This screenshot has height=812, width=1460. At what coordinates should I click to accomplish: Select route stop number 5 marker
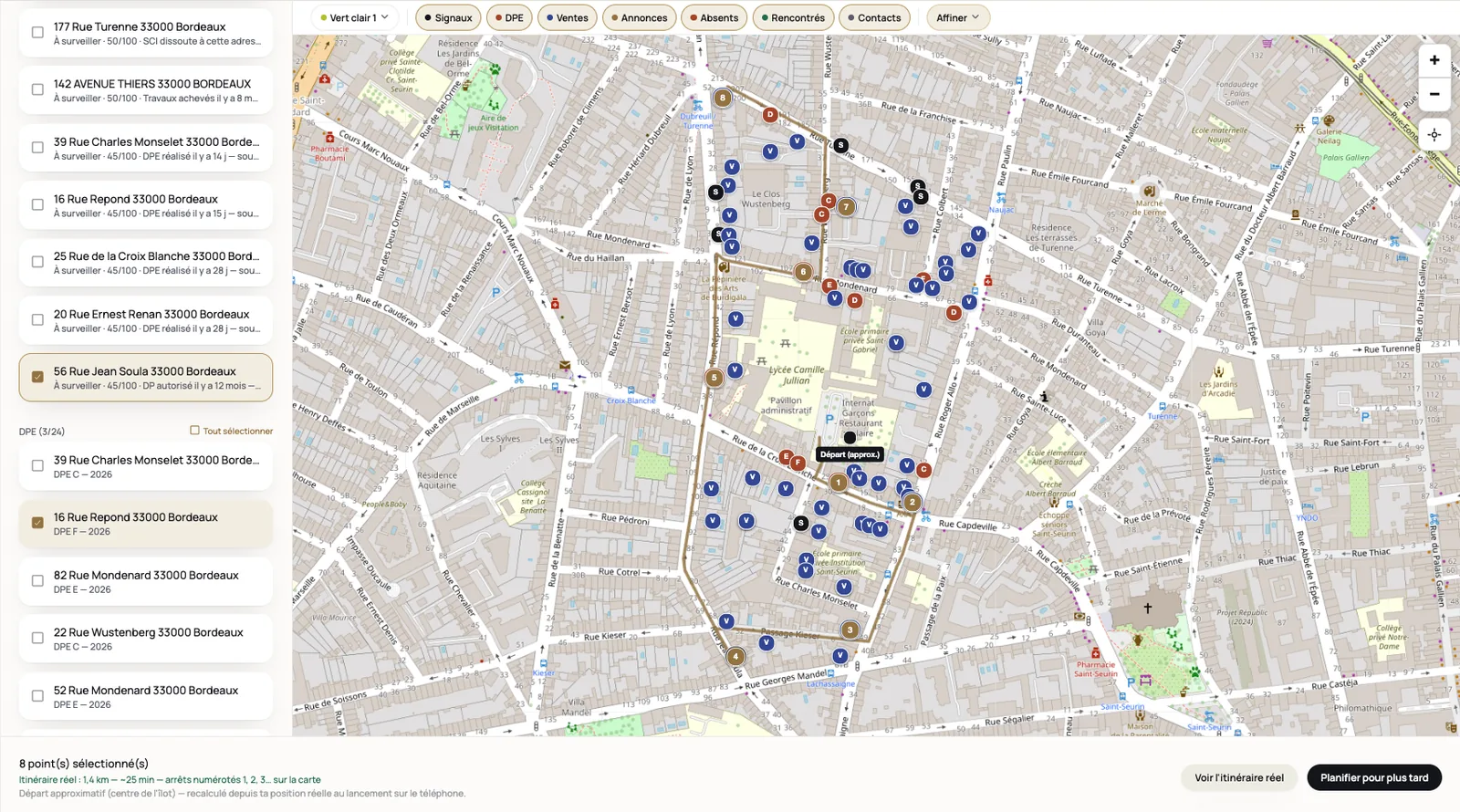click(714, 378)
